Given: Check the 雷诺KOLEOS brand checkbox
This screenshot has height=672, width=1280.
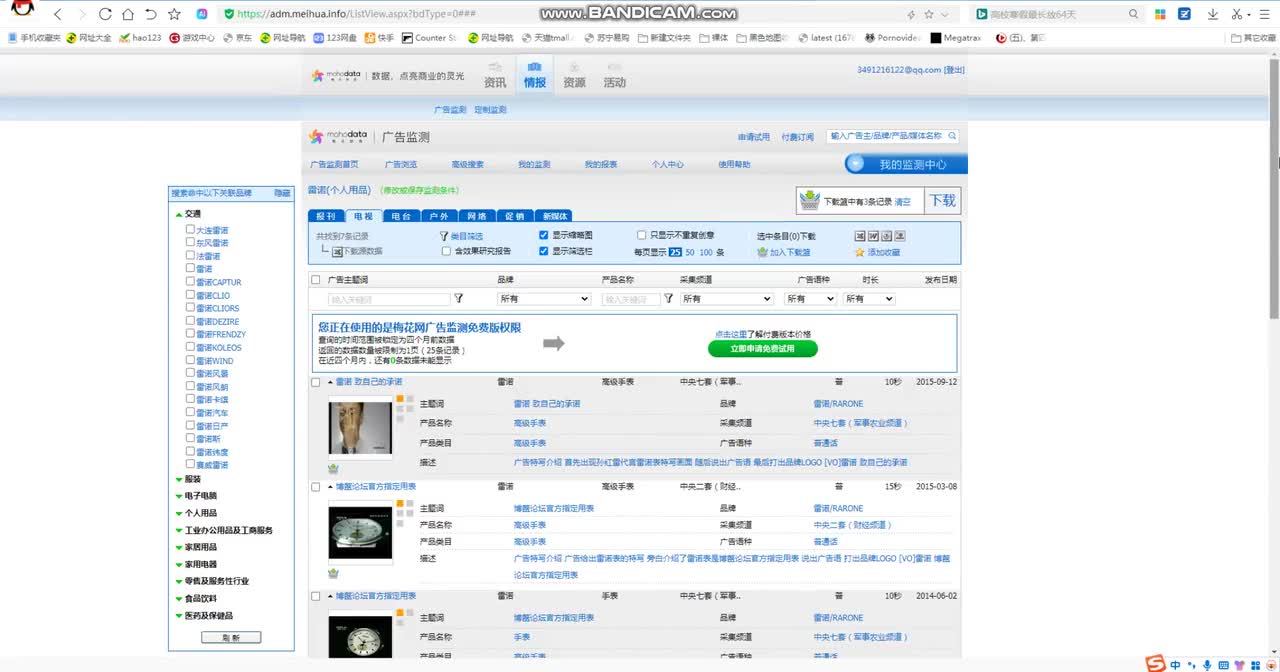Looking at the screenshot, I should tap(190, 346).
